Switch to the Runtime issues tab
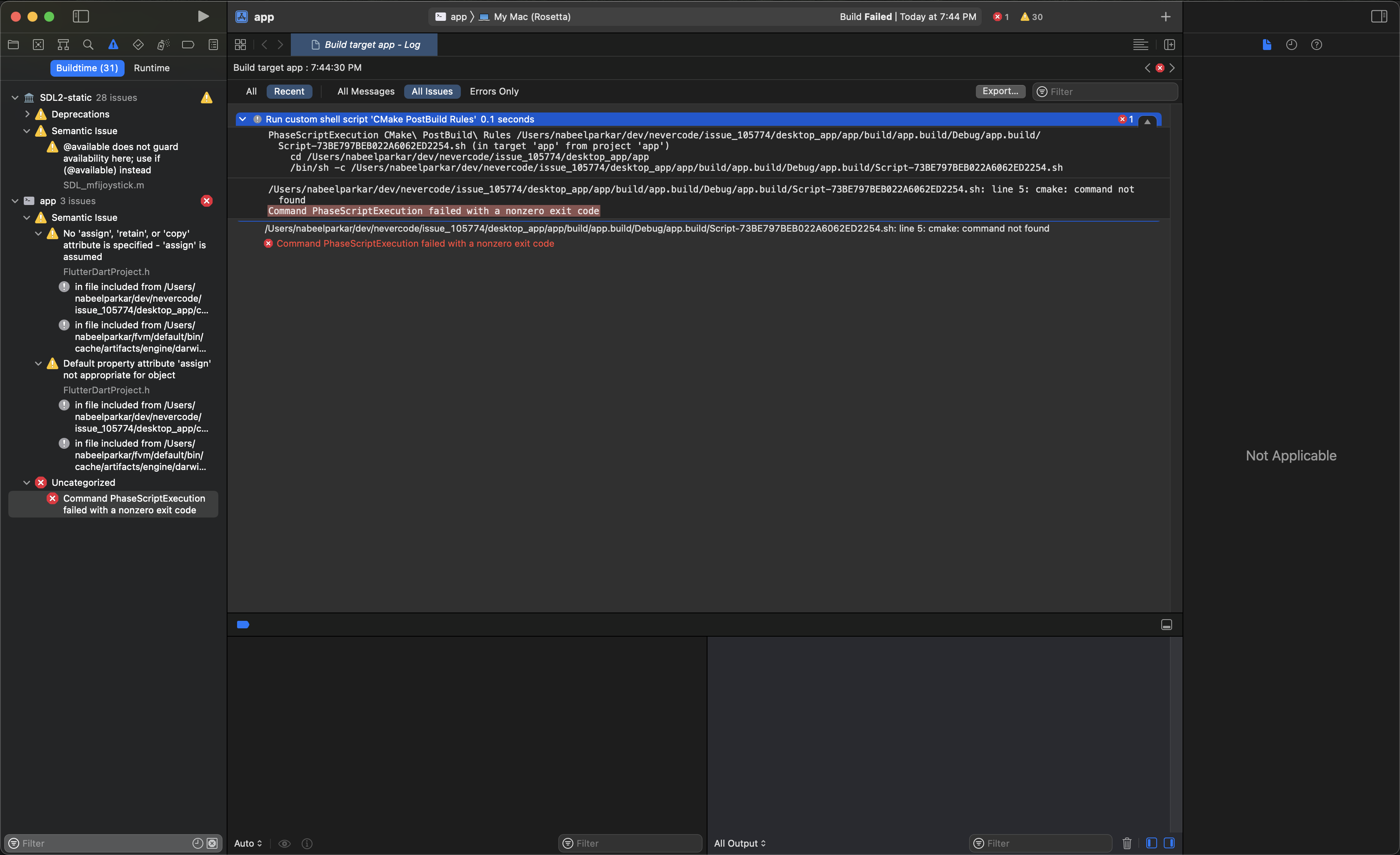The width and height of the screenshot is (1400, 855). click(152, 68)
